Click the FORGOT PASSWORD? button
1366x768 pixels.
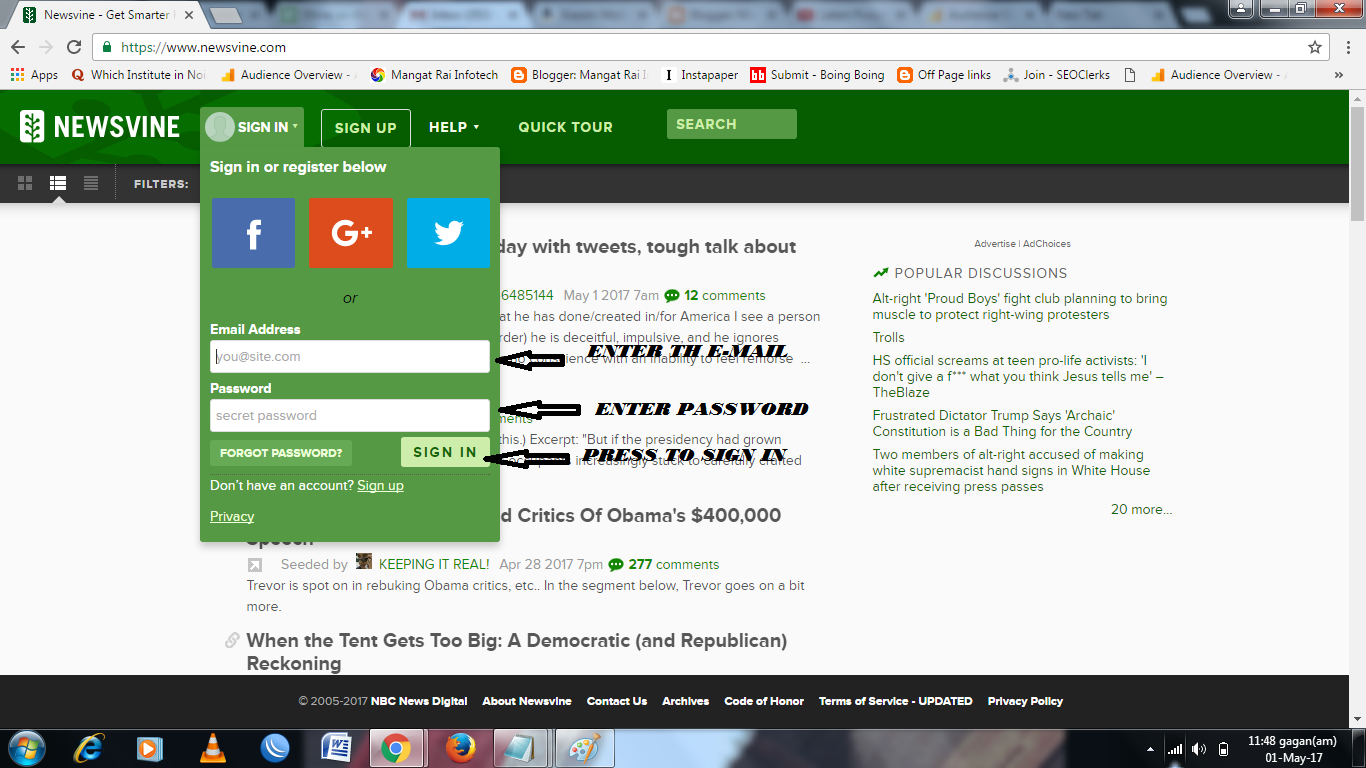pos(281,453)
